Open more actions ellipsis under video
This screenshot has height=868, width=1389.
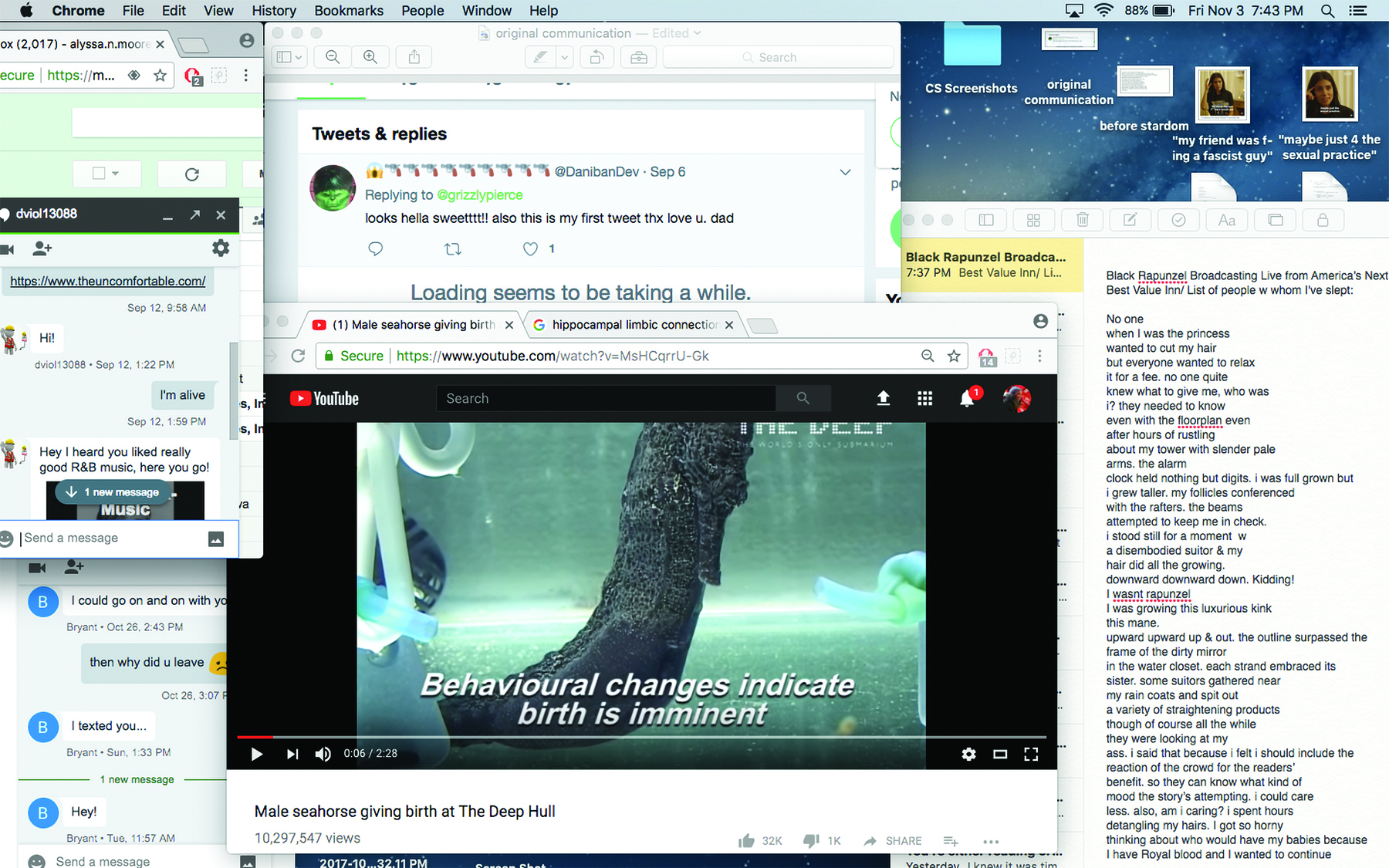991,842
